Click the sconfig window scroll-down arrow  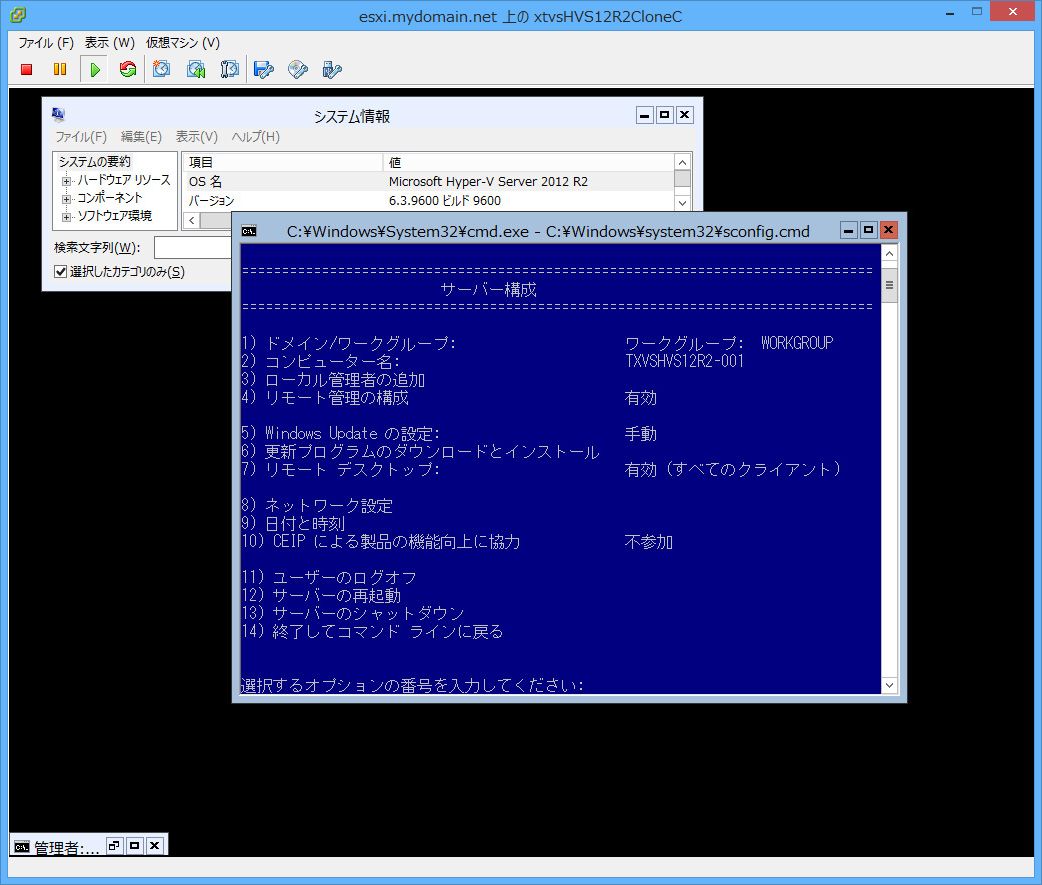(x=889, y=685)
